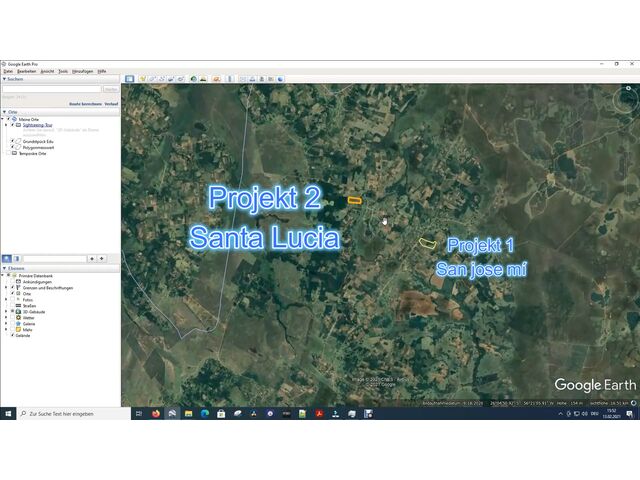Click the Google Earth search input field
The image size is (640, 480).
[50, 89]
